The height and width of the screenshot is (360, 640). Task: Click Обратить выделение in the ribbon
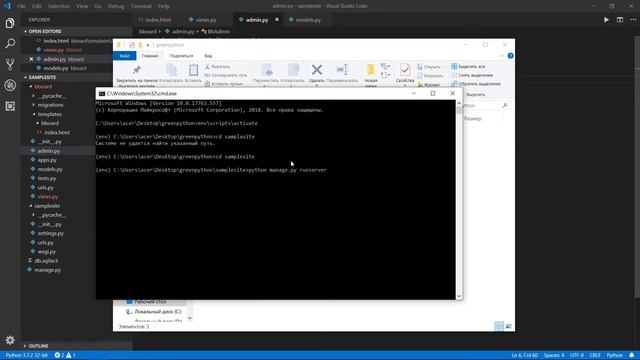pyautogui.click(x=476, y=84)
